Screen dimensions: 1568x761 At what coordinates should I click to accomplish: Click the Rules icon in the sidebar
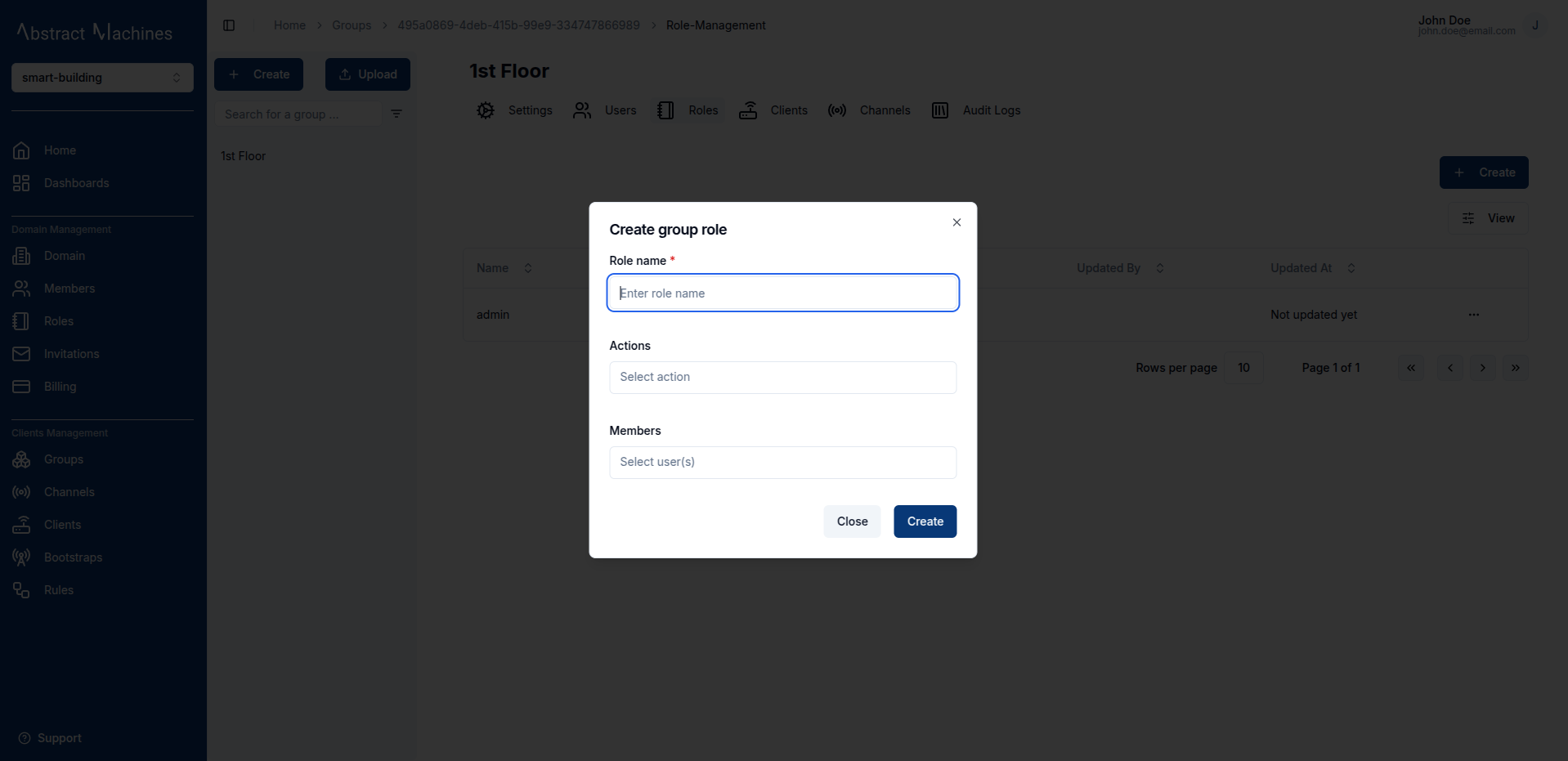[x=21, y=590]
